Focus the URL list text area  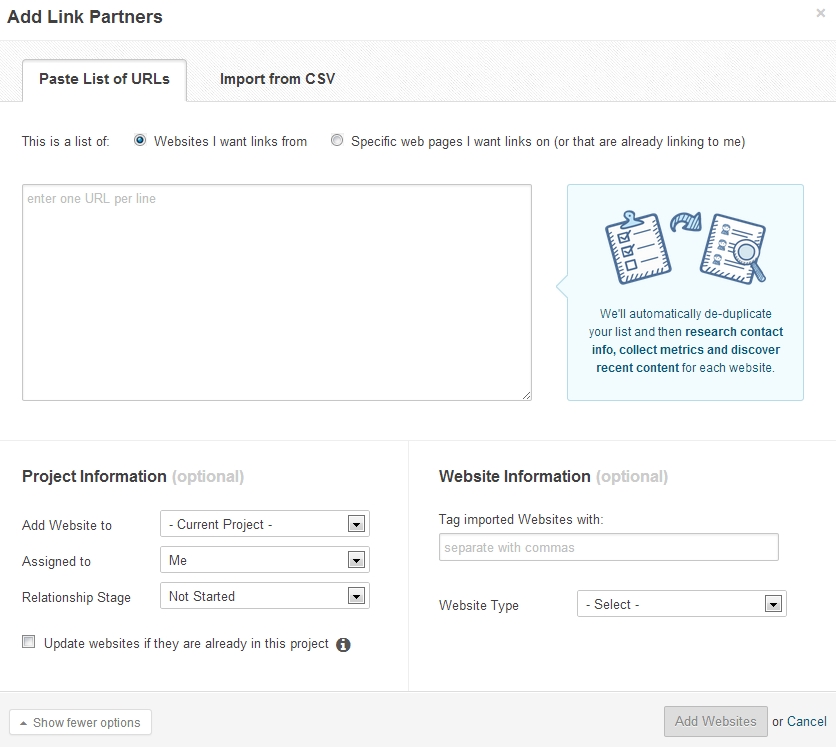[x=277, y=293]
